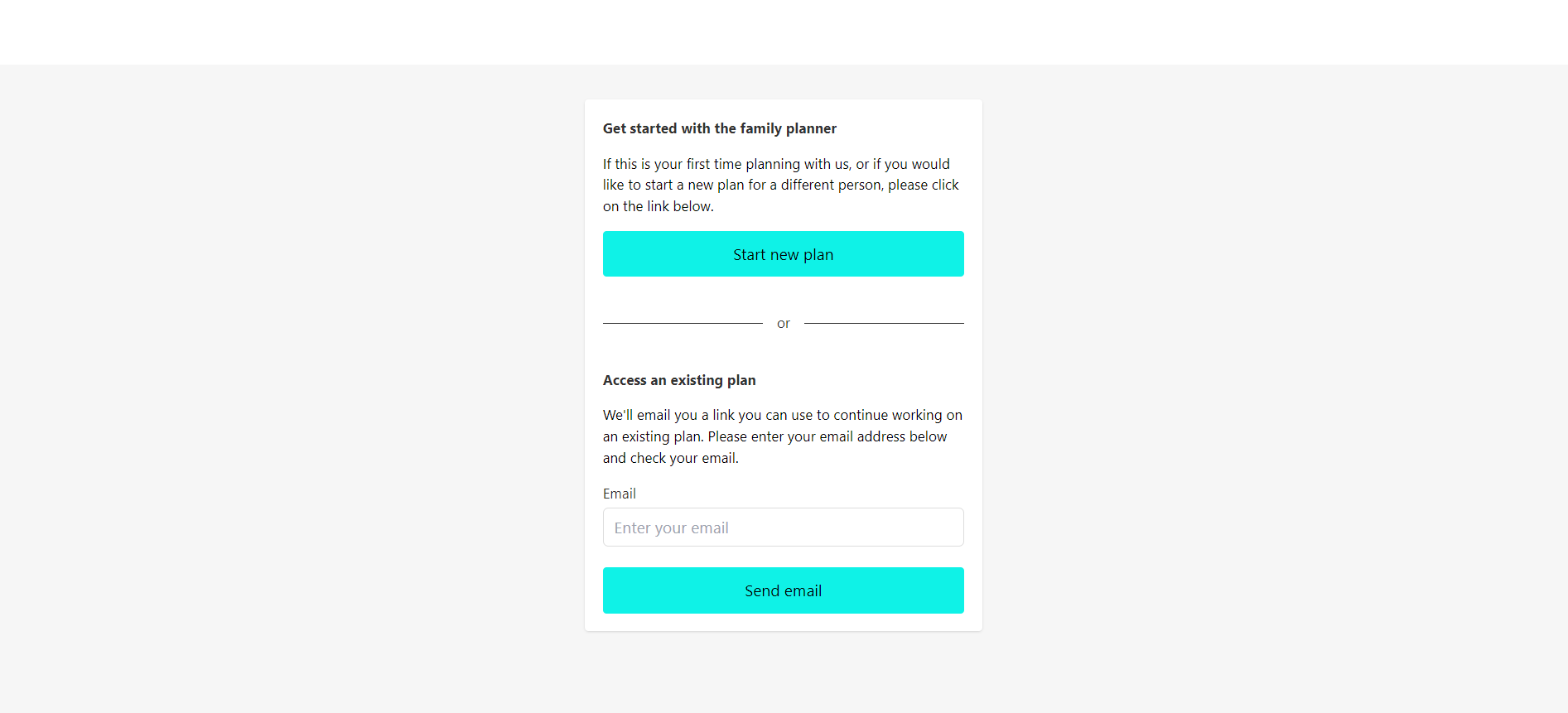Click the 'or' divider text
This screenshot has height=713, width=1568.
[783, 324]
